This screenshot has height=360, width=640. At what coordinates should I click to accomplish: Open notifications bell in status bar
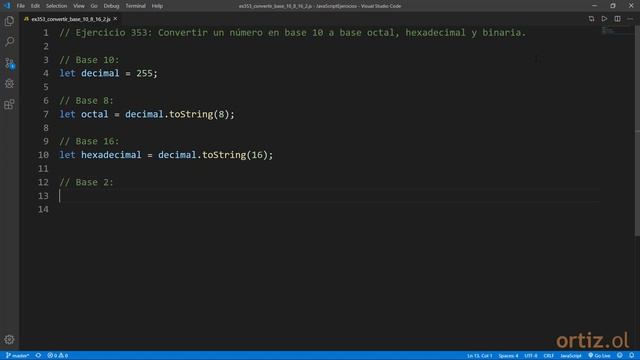[x=631, y=356]
